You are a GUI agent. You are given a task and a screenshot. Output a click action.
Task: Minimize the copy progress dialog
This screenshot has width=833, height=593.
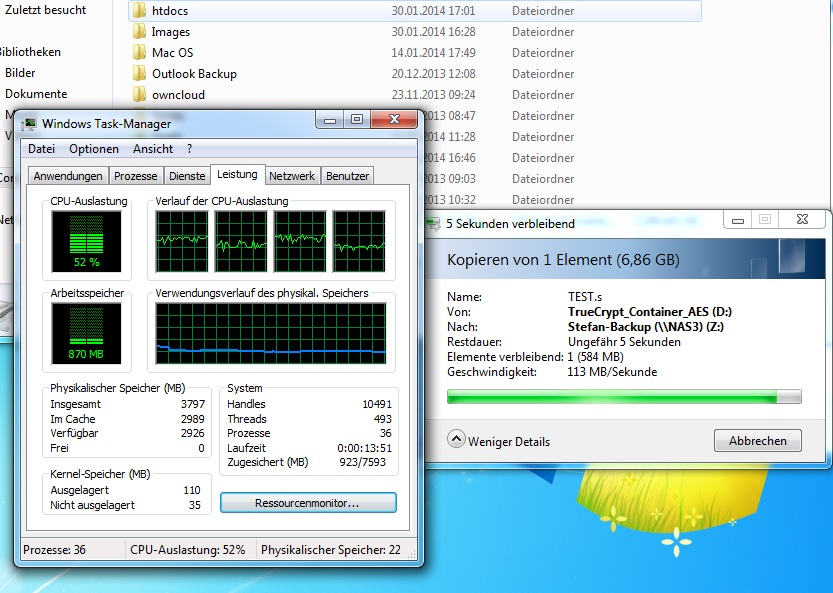pyautogui.click(x=738, y=219)
